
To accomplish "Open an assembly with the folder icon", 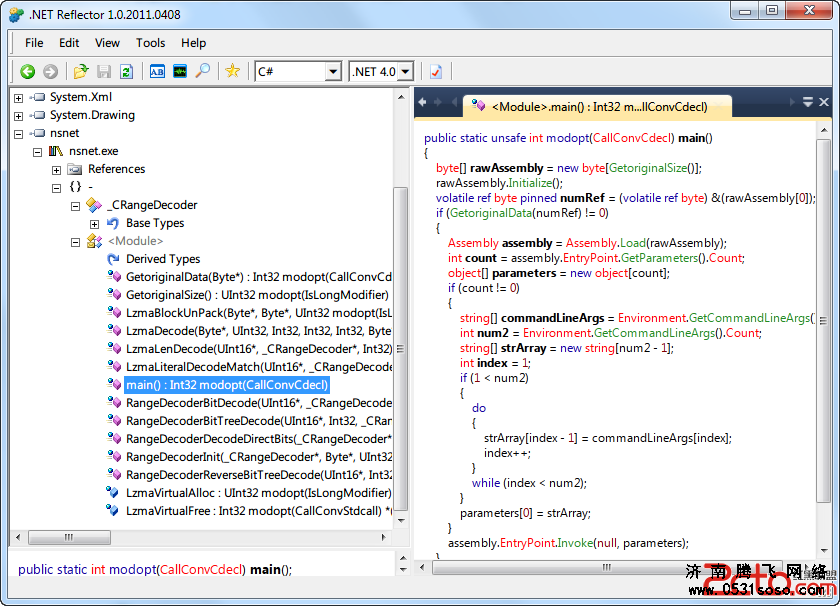I will [x=81, y=71].
